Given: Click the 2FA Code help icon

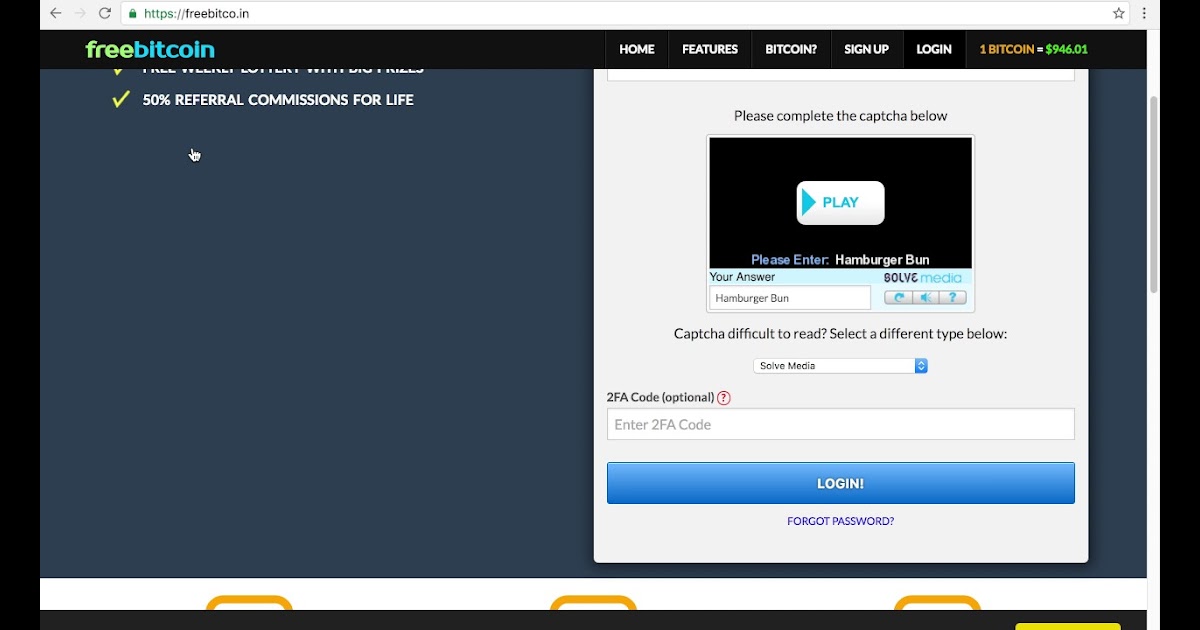Looking at the screenshot, I should [x=724, y=398].
